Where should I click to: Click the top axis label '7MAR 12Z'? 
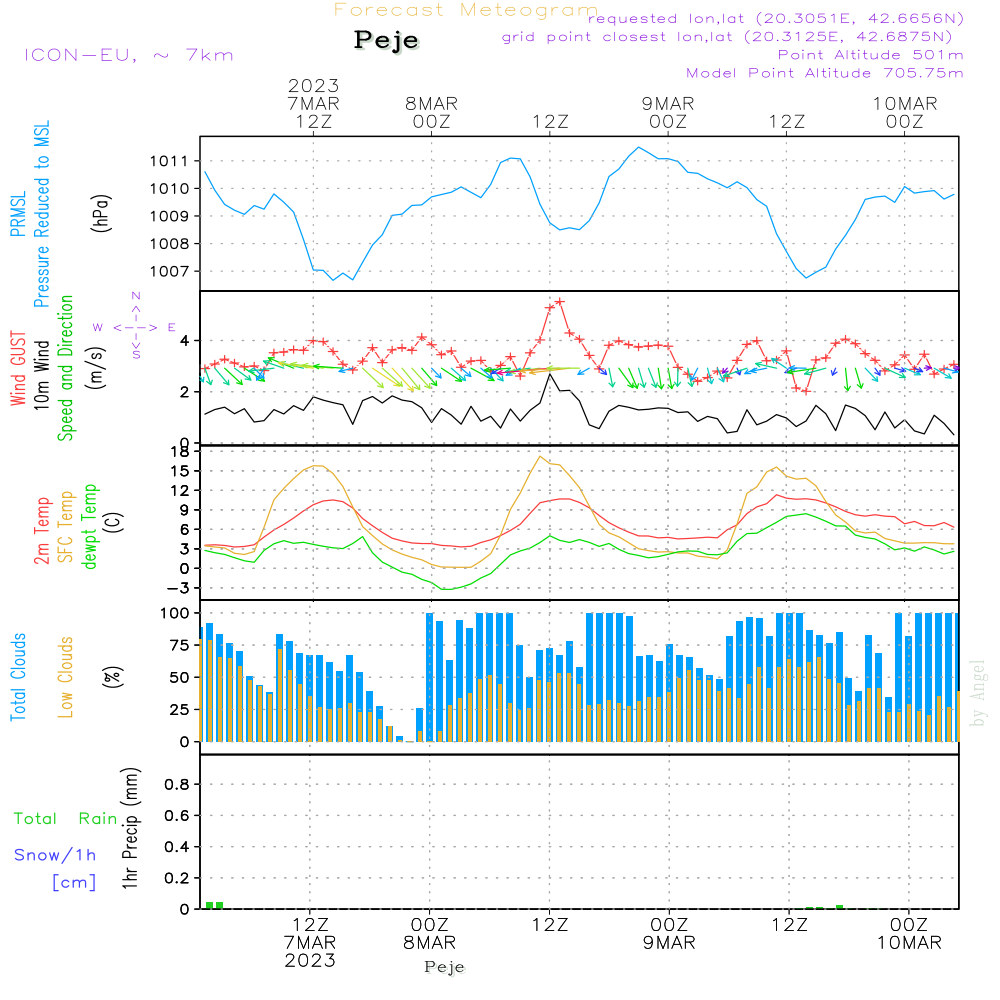tap(313, 112)
